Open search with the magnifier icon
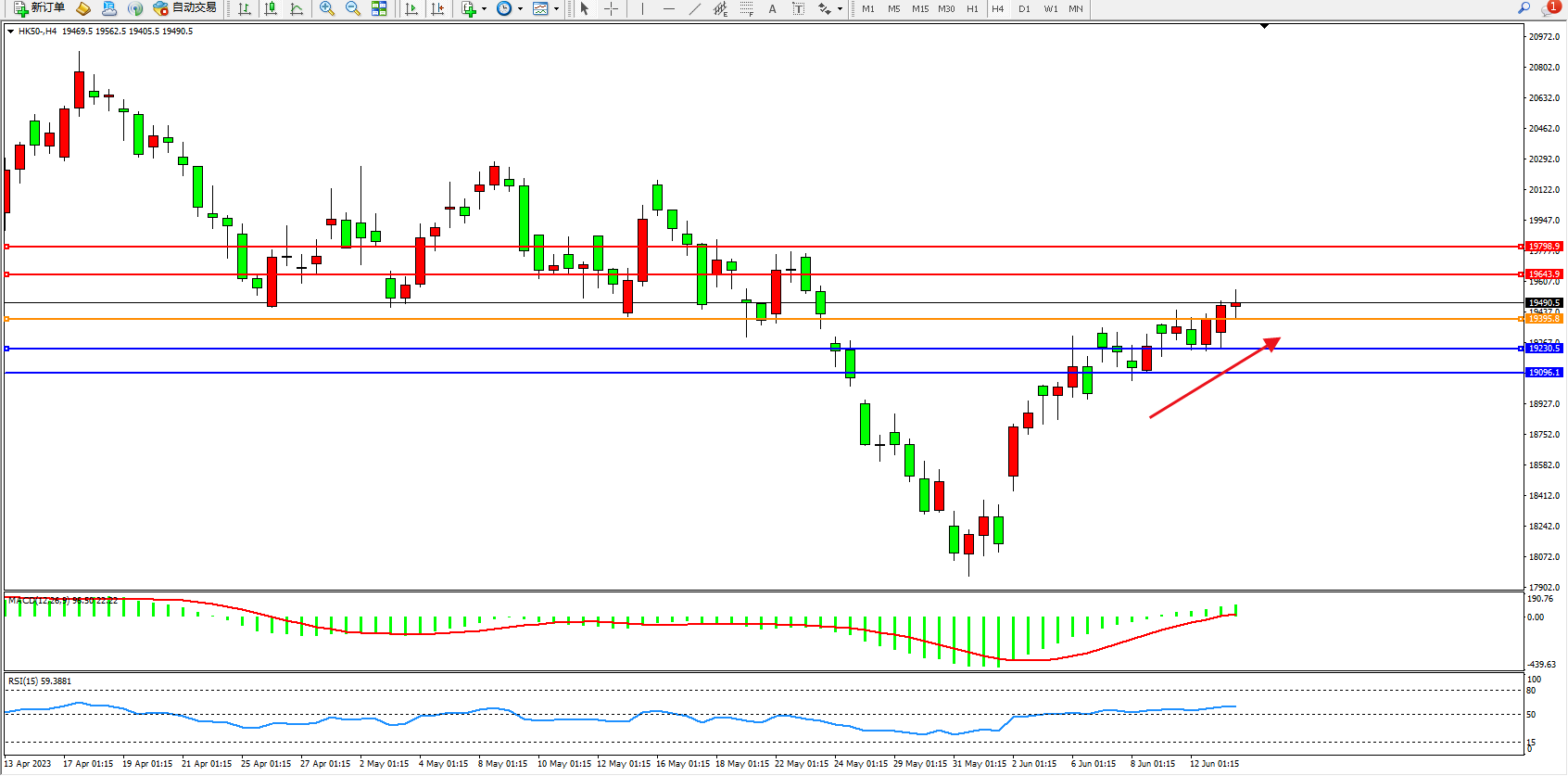The image size is (1568, 776). click(x=1524, y=8)
